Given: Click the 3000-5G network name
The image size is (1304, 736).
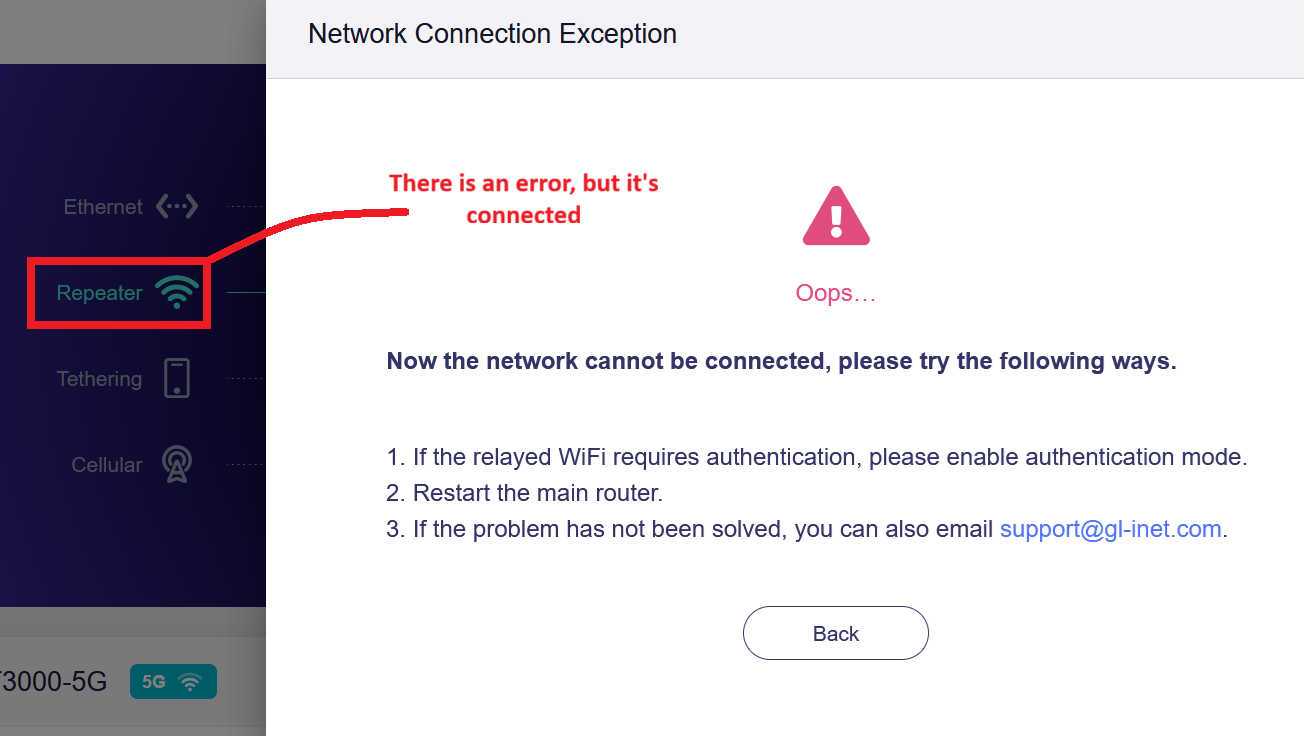Looking at the screenshot, I should pos(53,682).
